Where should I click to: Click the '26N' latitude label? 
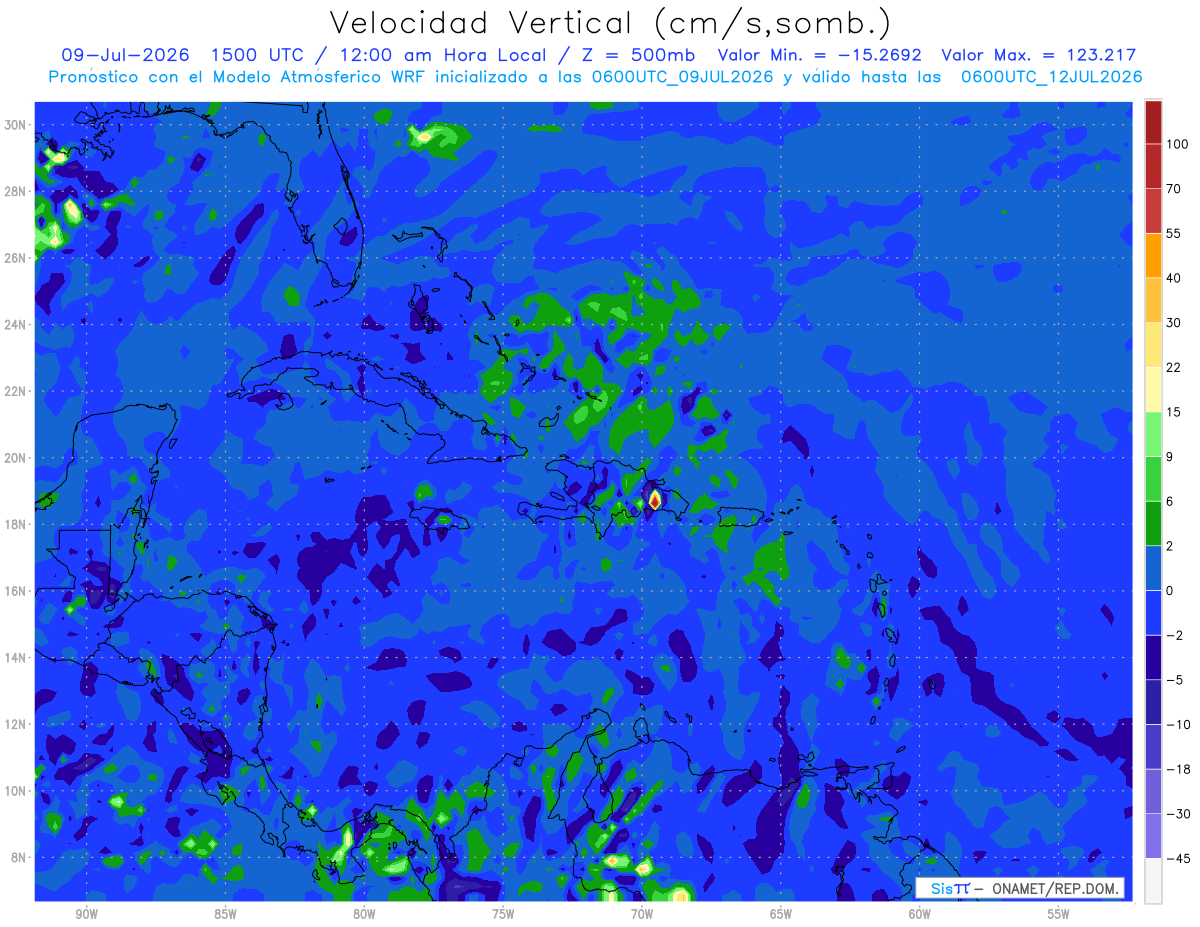[17, 258]
